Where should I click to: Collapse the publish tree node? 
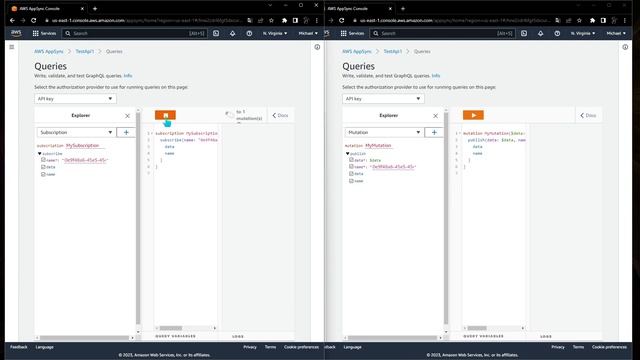click(x=348, y=153)
